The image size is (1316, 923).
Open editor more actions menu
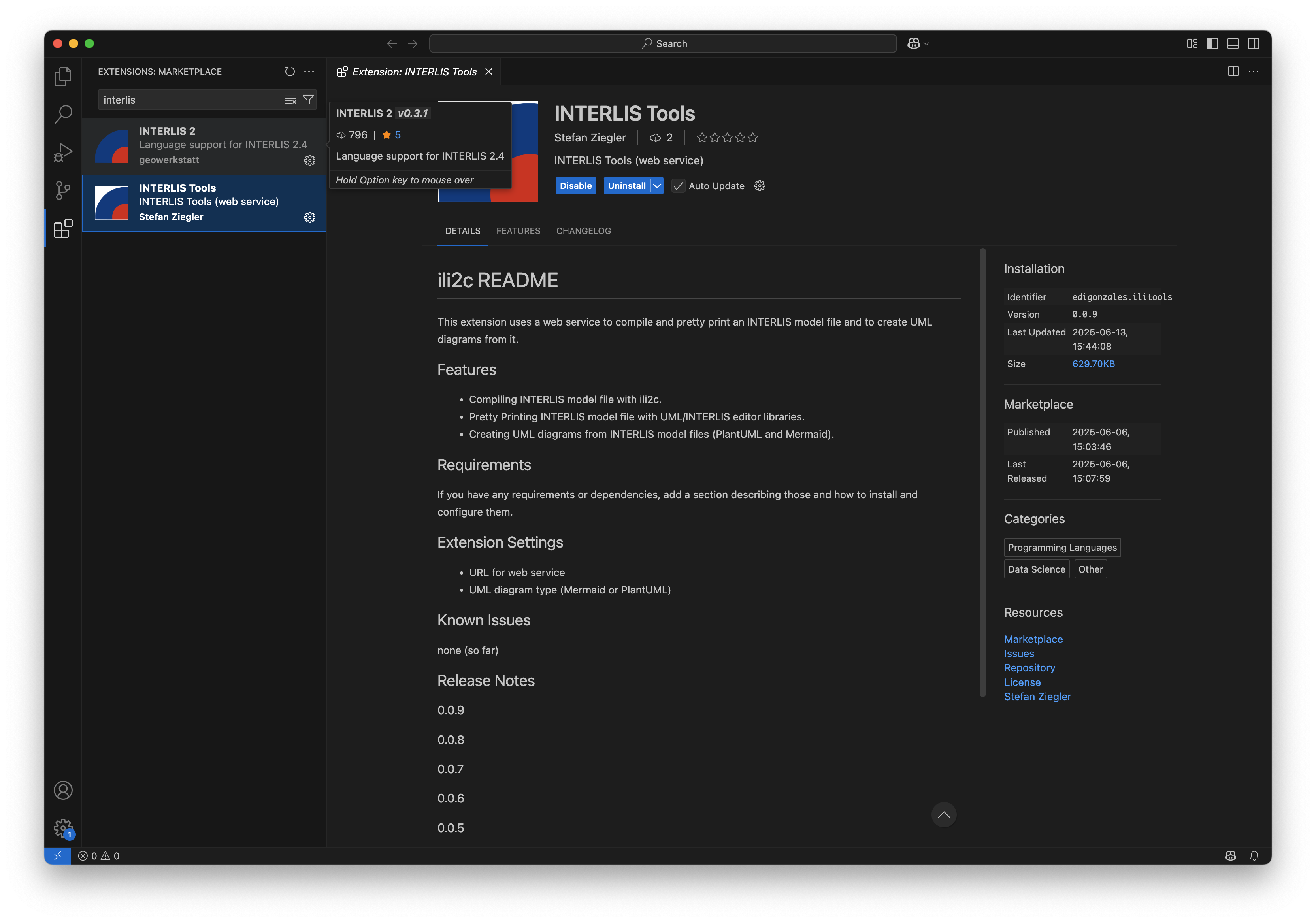[1254, 72]
